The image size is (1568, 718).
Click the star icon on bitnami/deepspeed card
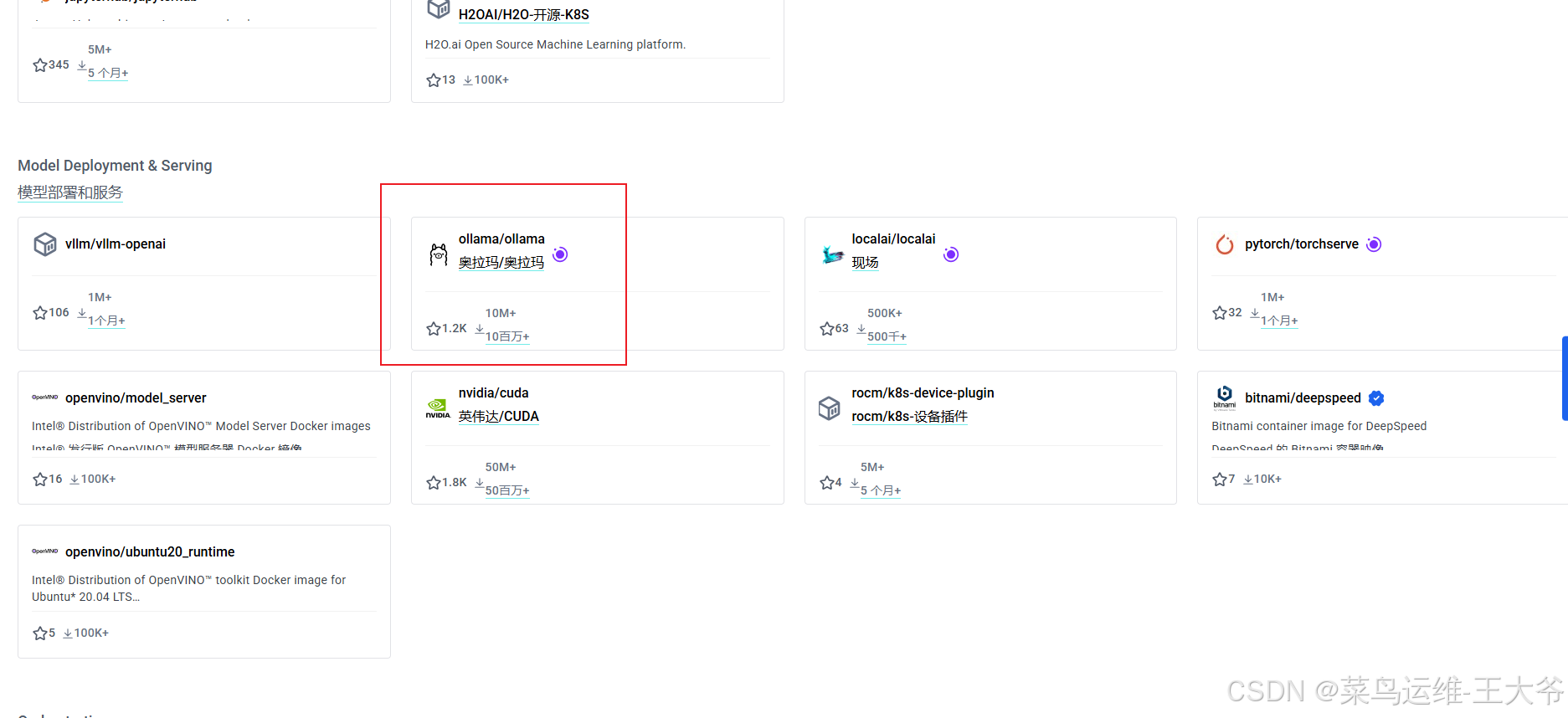1220,480
